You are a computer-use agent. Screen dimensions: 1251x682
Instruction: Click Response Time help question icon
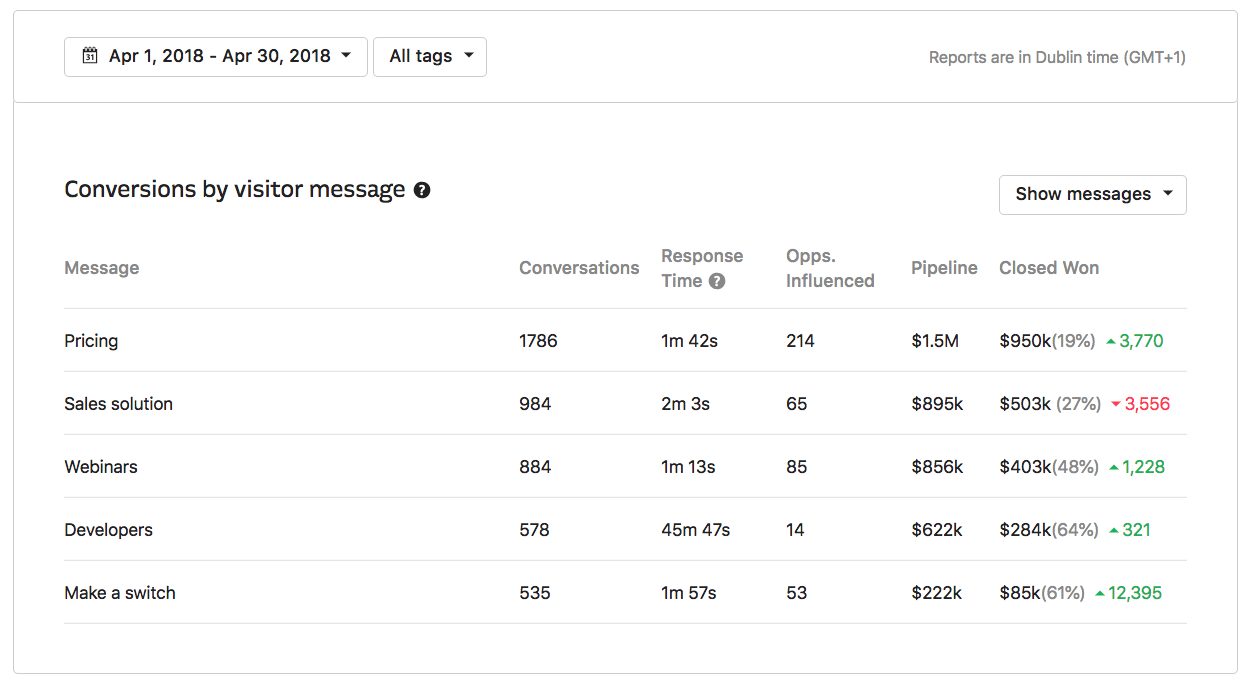click(716, 281)
